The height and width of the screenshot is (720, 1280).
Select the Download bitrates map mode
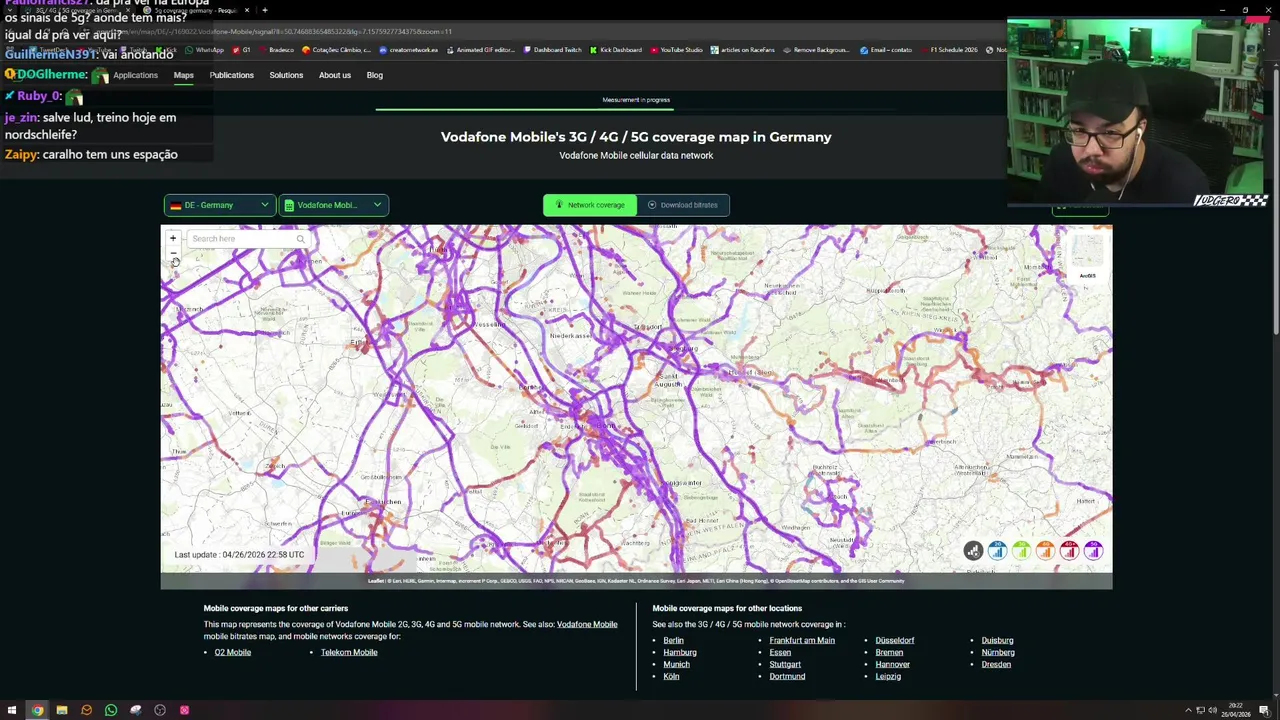683,205
